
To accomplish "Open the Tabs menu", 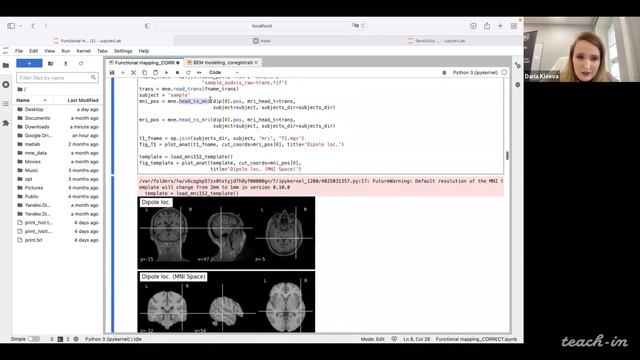I will [102, 51].
